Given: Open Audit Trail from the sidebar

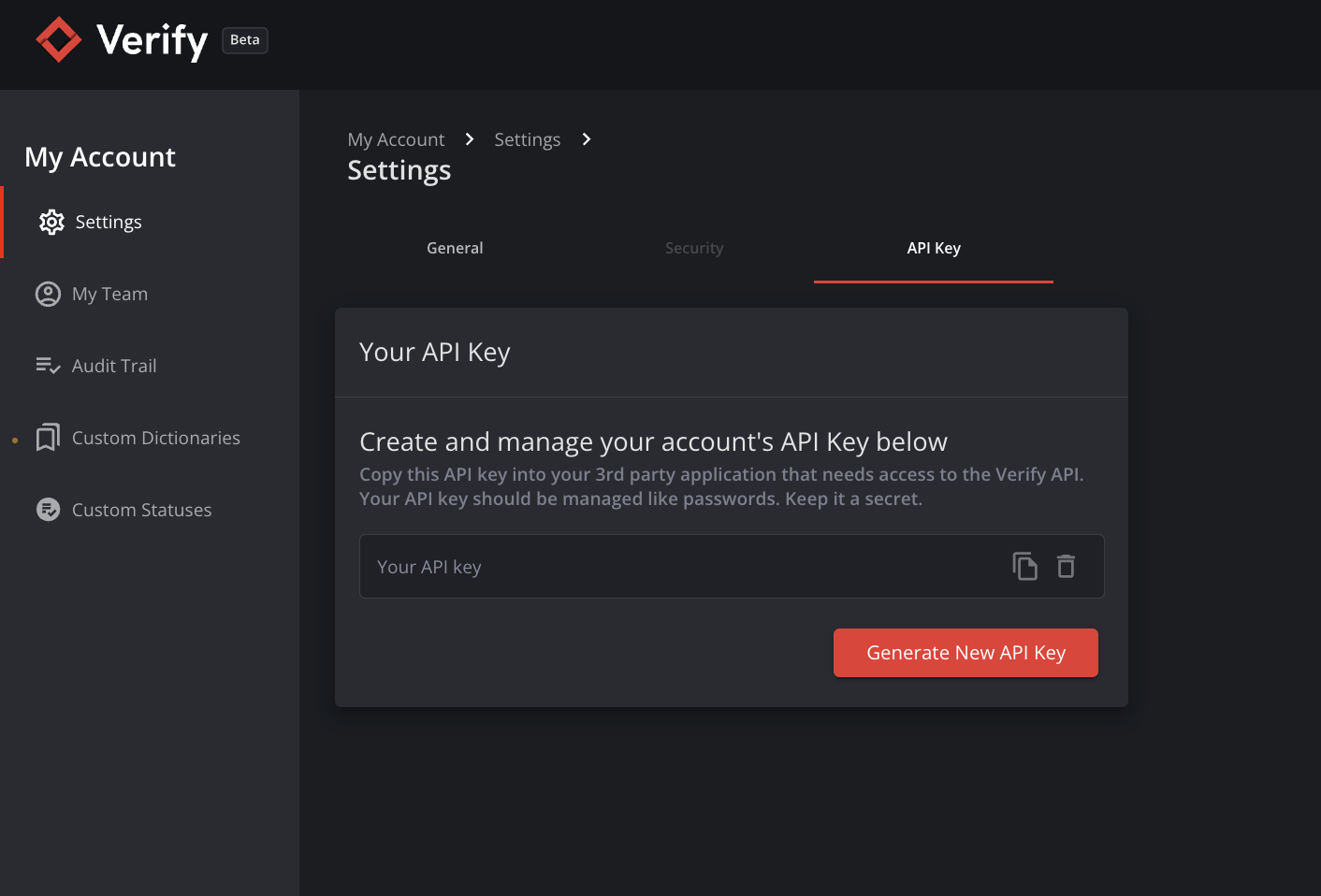Looking at the screenshot, I should click(x=114, y=366).
